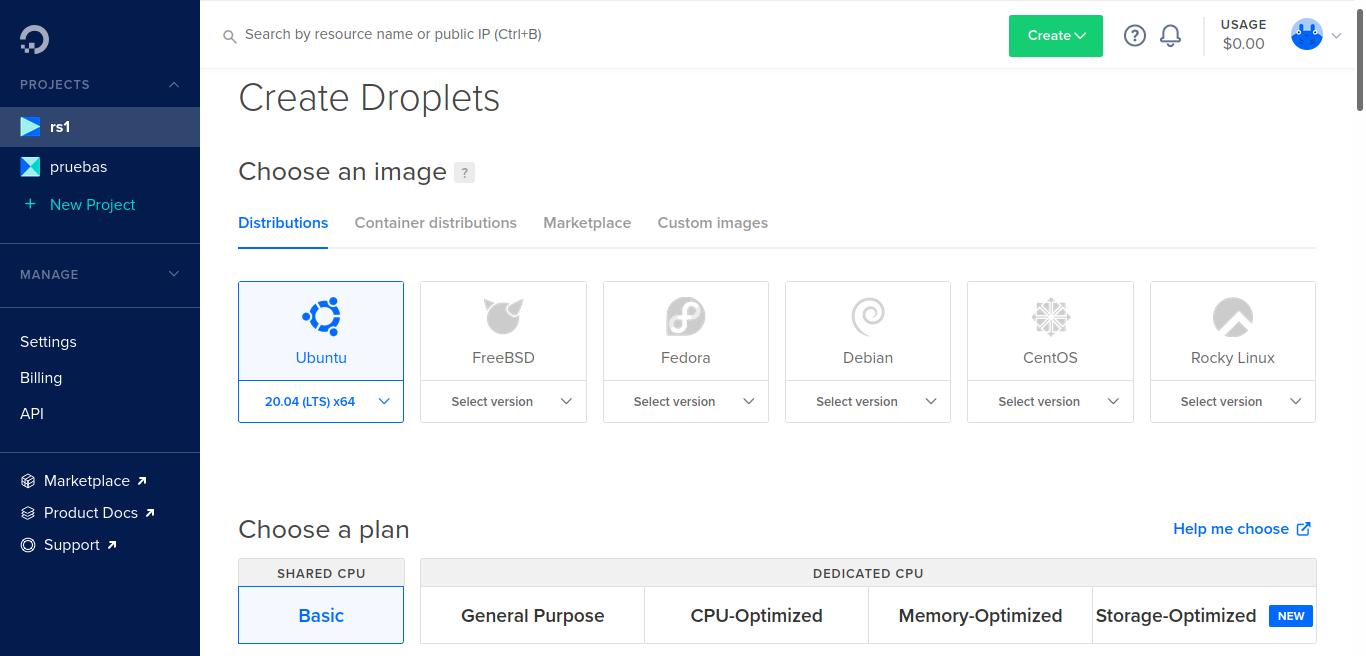Viewport: 1366px width, 656px height.
Task: Click the pruebas project icon
Action: point(30,167)
